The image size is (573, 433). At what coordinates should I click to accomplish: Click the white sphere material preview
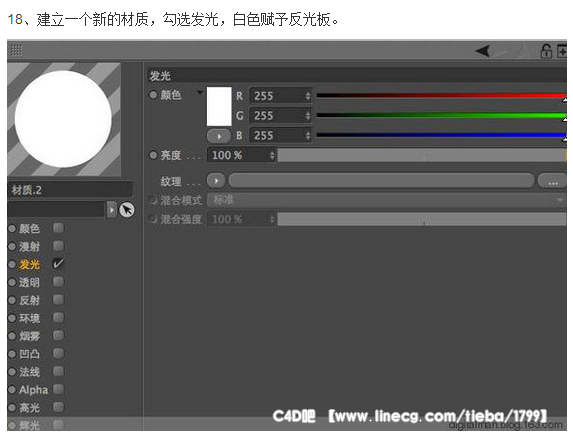point(63,119)
